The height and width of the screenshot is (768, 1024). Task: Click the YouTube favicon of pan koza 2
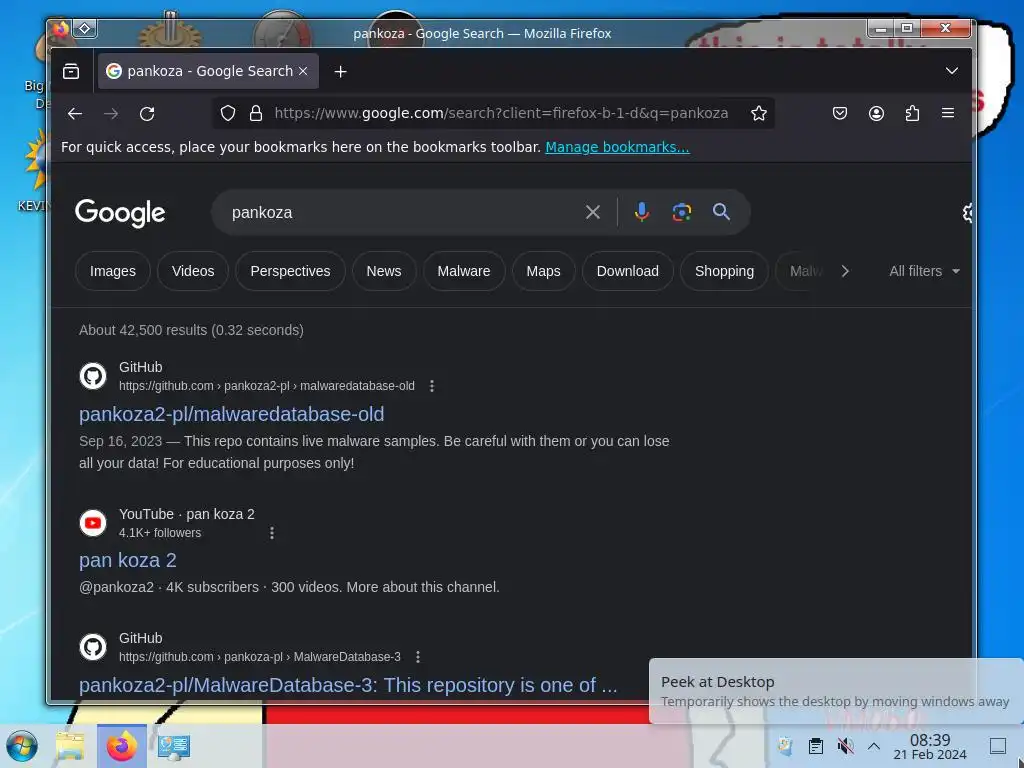pyautogui.click(x=93, y=523)
